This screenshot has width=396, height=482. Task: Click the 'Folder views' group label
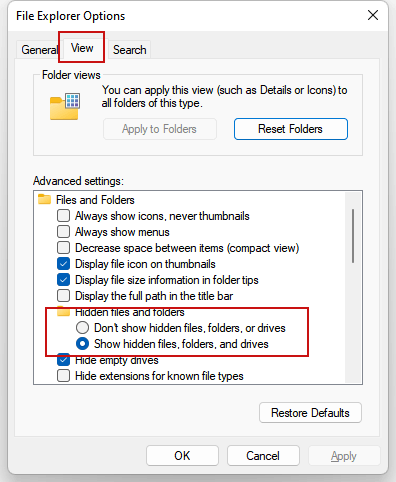(x=71, y=75)
